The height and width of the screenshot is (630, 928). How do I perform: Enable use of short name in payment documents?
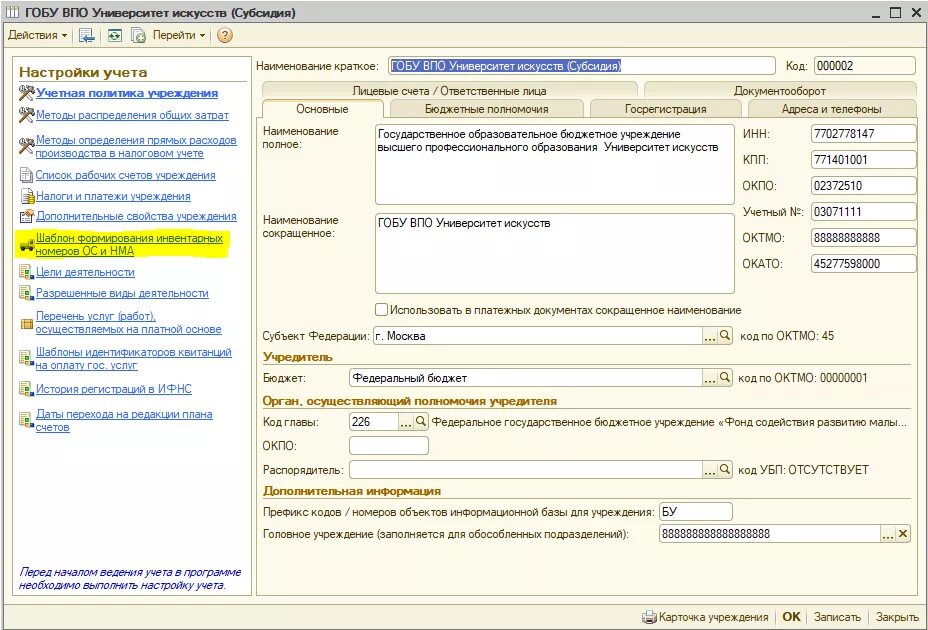click(x=382, y=310)
